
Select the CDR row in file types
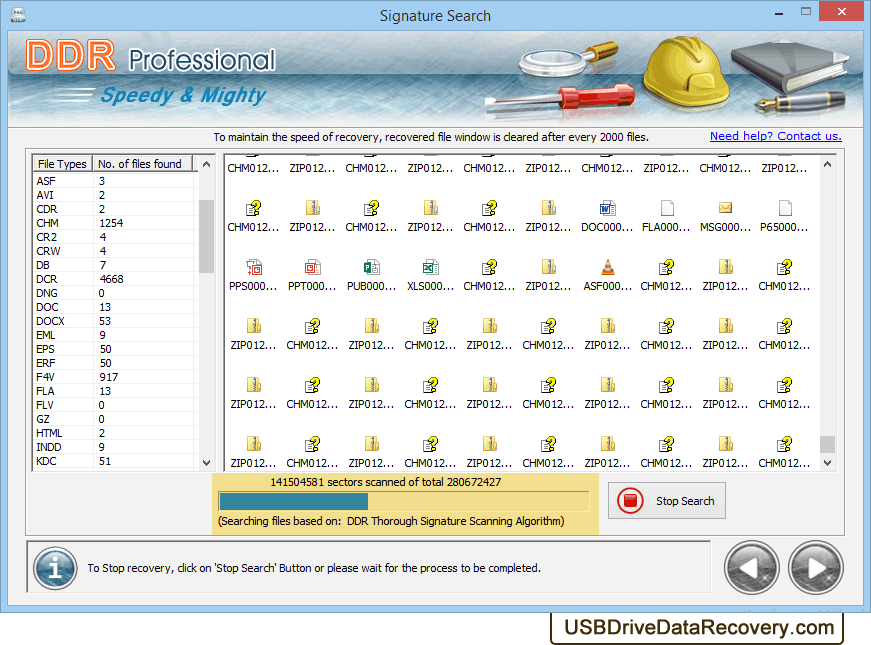pyautogui.click(x=116, y=209)
